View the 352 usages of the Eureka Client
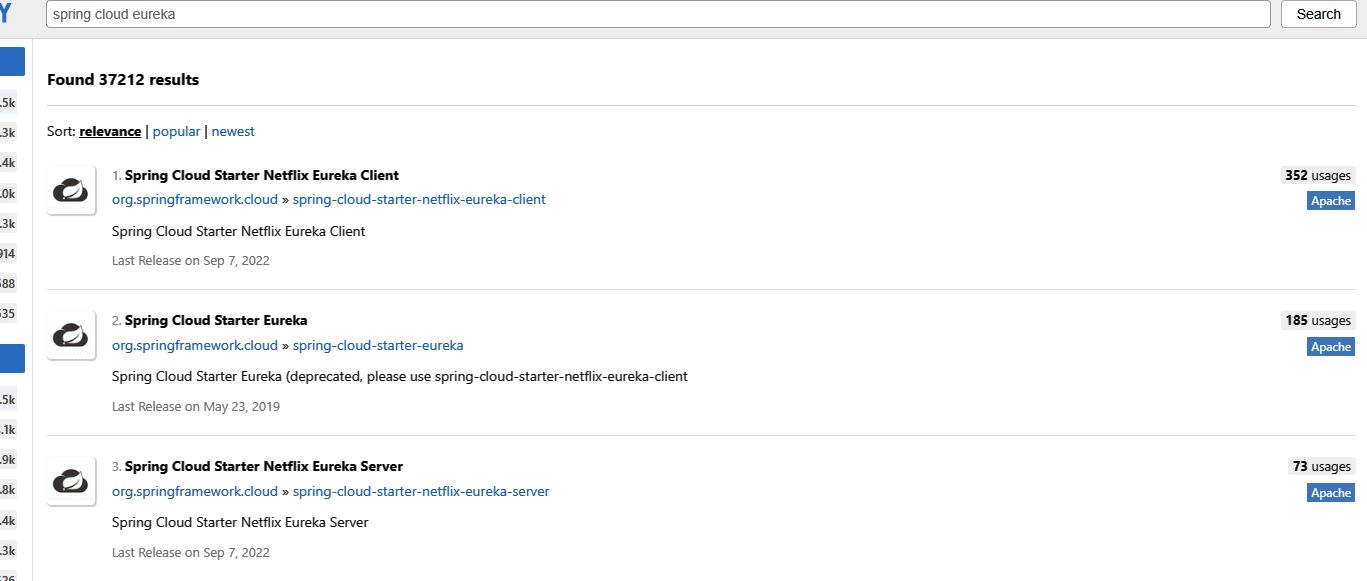The image size is (1367, 581). (x=1317, y=174)
